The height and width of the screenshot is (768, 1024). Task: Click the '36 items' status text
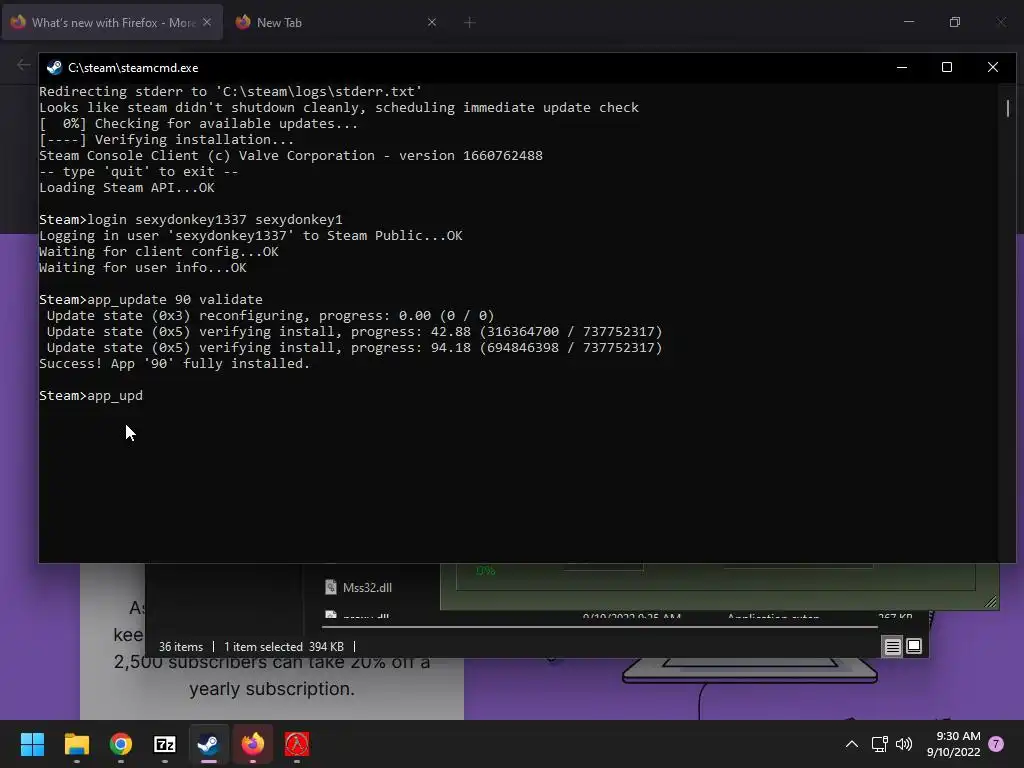[x=181, y=647]
